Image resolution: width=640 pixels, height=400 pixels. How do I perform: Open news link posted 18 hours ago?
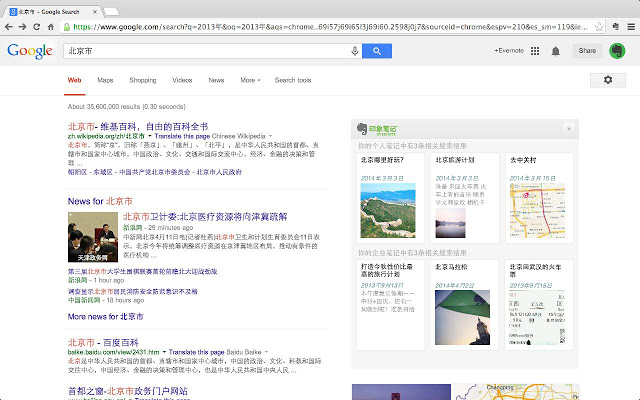(x=133, y=291)
